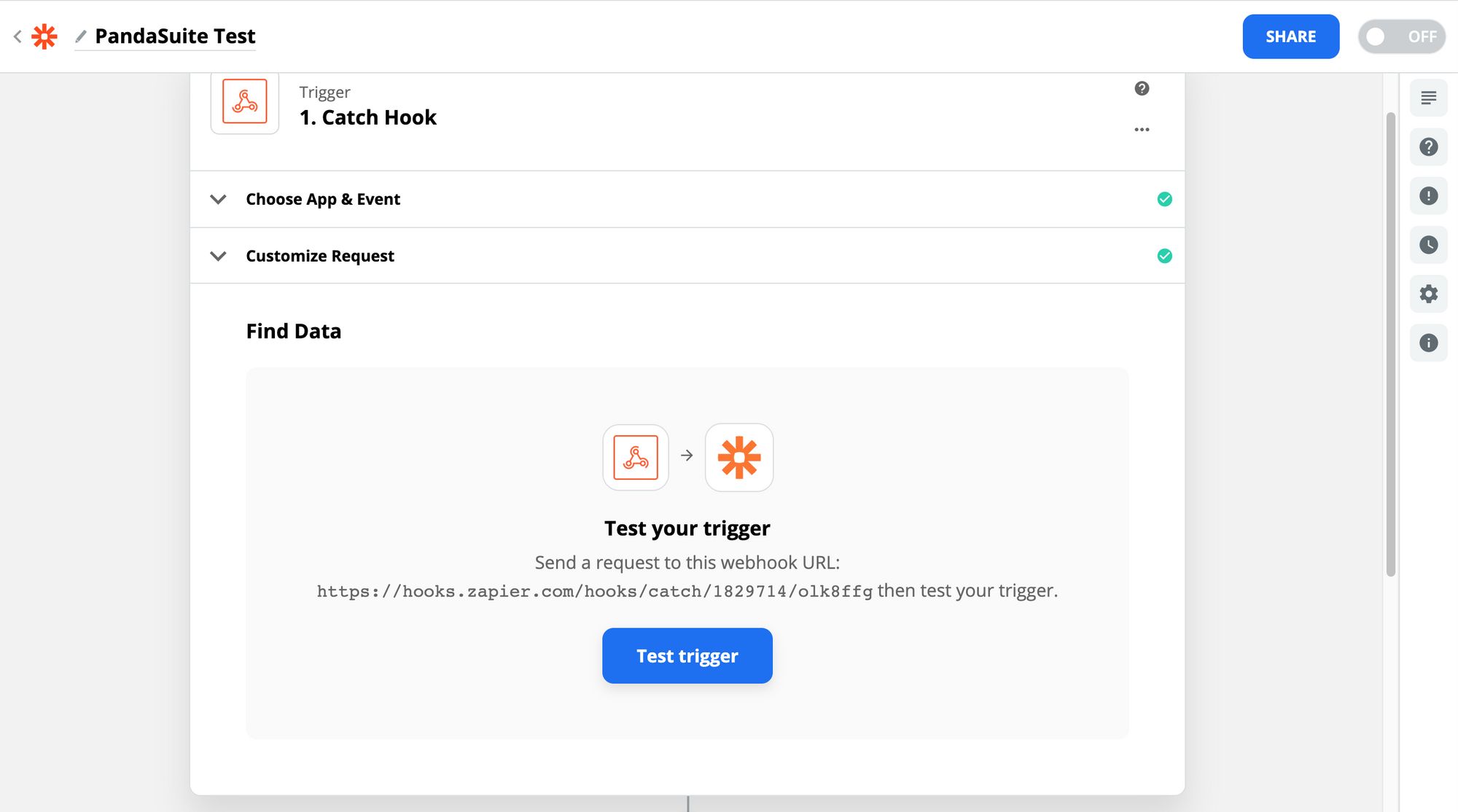
Task: Open the Help icon in the right sidebar
Action: click(1428, 147)
